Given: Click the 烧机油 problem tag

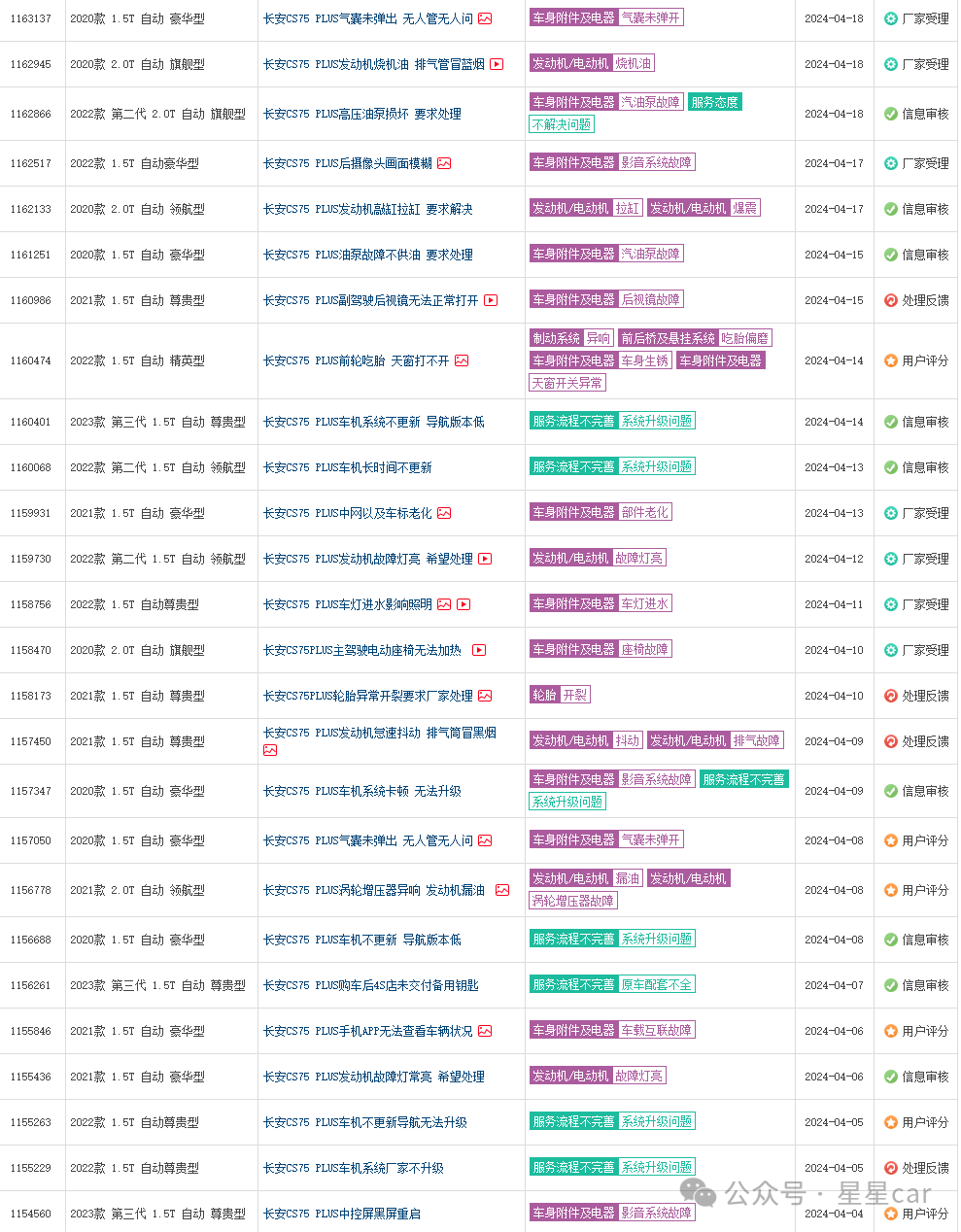Looking at the screenshot, I should point(634,63).
